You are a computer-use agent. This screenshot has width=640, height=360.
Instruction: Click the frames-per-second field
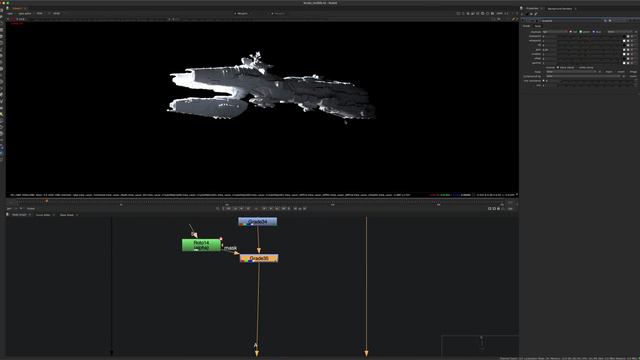[x=10, y=209]
